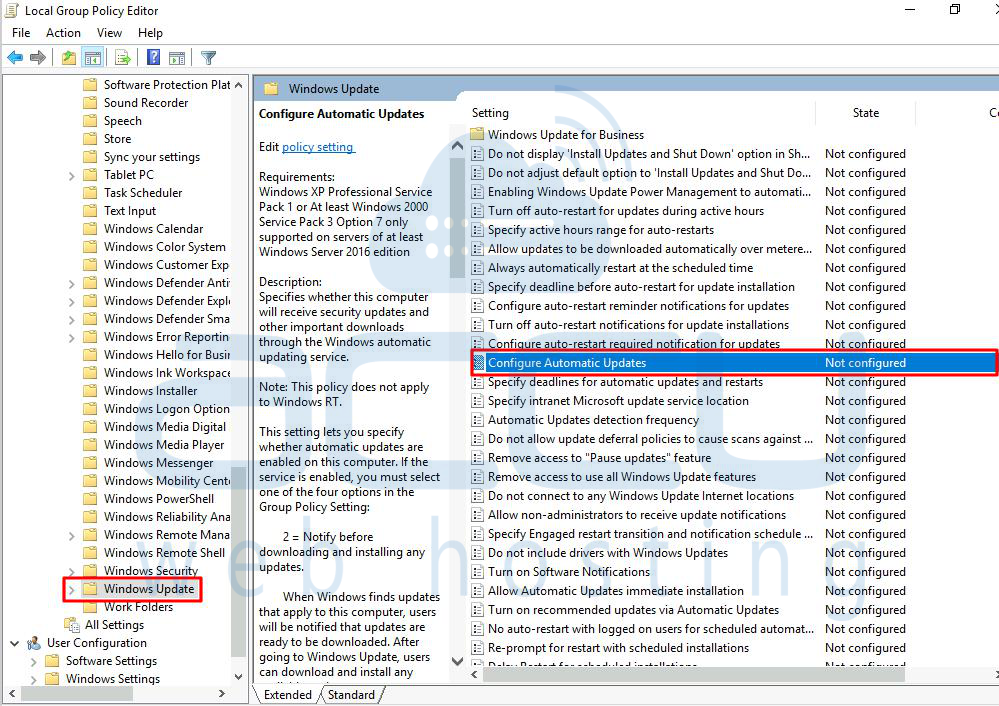Click tree pane scroll up arrow
The width and height of the screenshot is (999, 706).
tap(238, 85)
